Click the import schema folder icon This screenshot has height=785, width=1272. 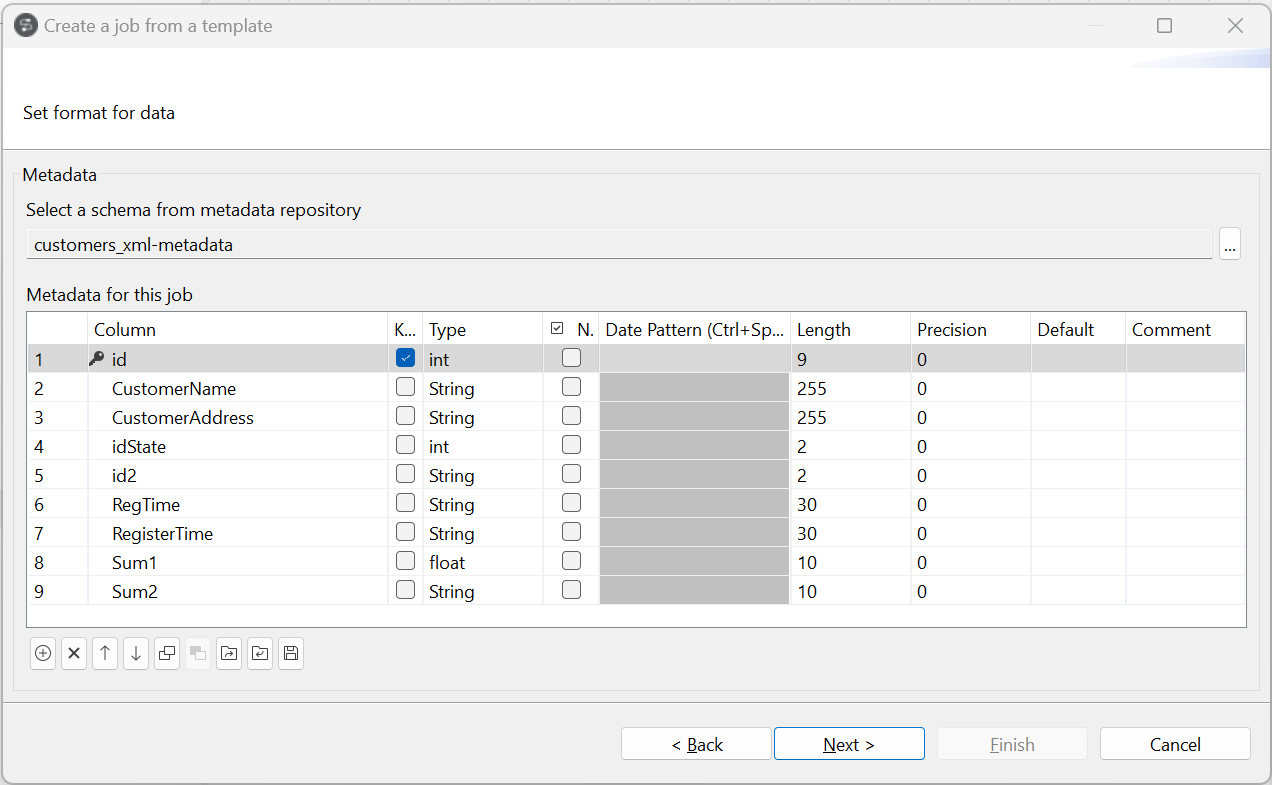click(x=260, y=654)
